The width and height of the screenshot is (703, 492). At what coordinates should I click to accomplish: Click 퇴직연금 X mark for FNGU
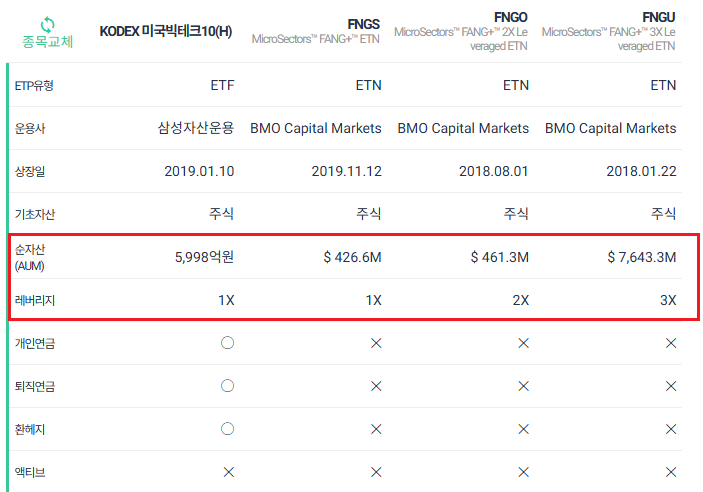click(671, 387)
